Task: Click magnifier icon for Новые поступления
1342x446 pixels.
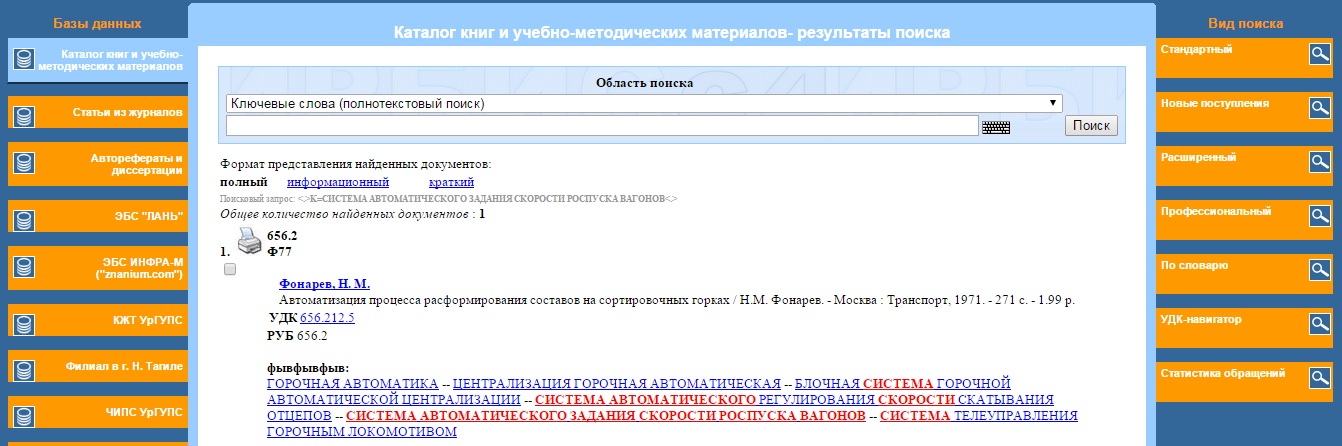Action: [x=1320, y=109]
